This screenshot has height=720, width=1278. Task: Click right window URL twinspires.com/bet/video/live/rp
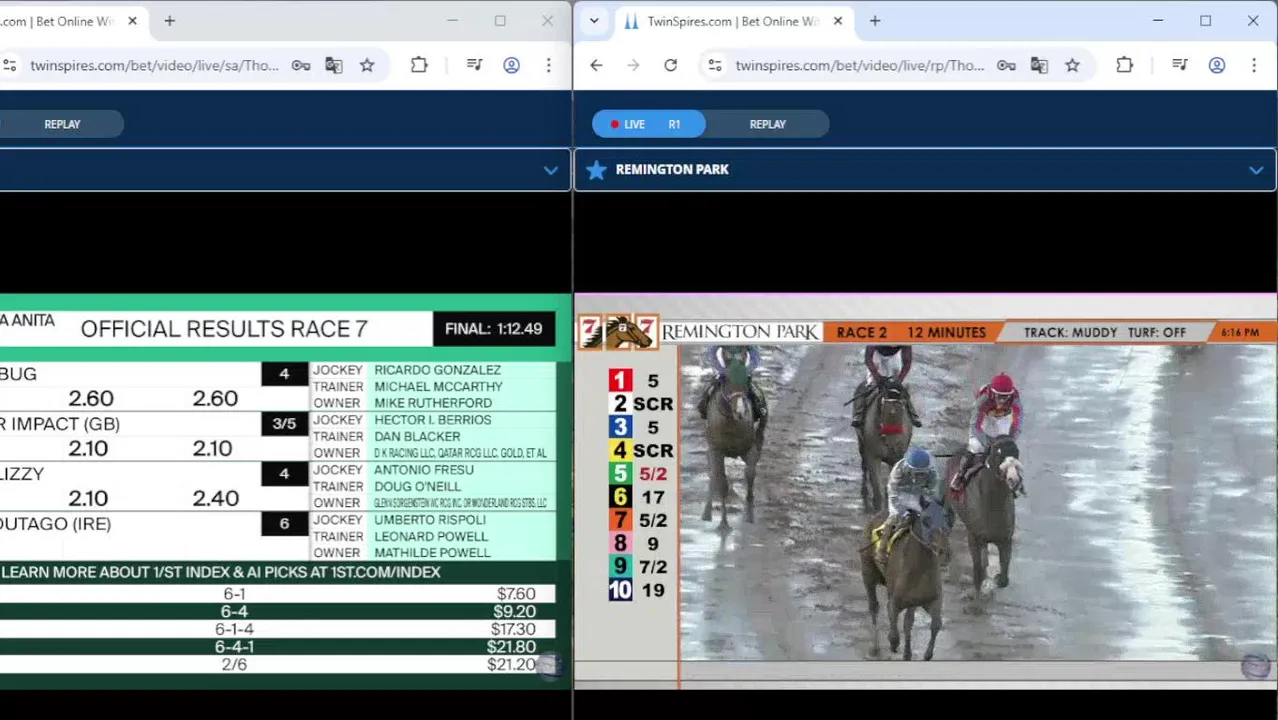pyautogui.click(x=860, y=65)
